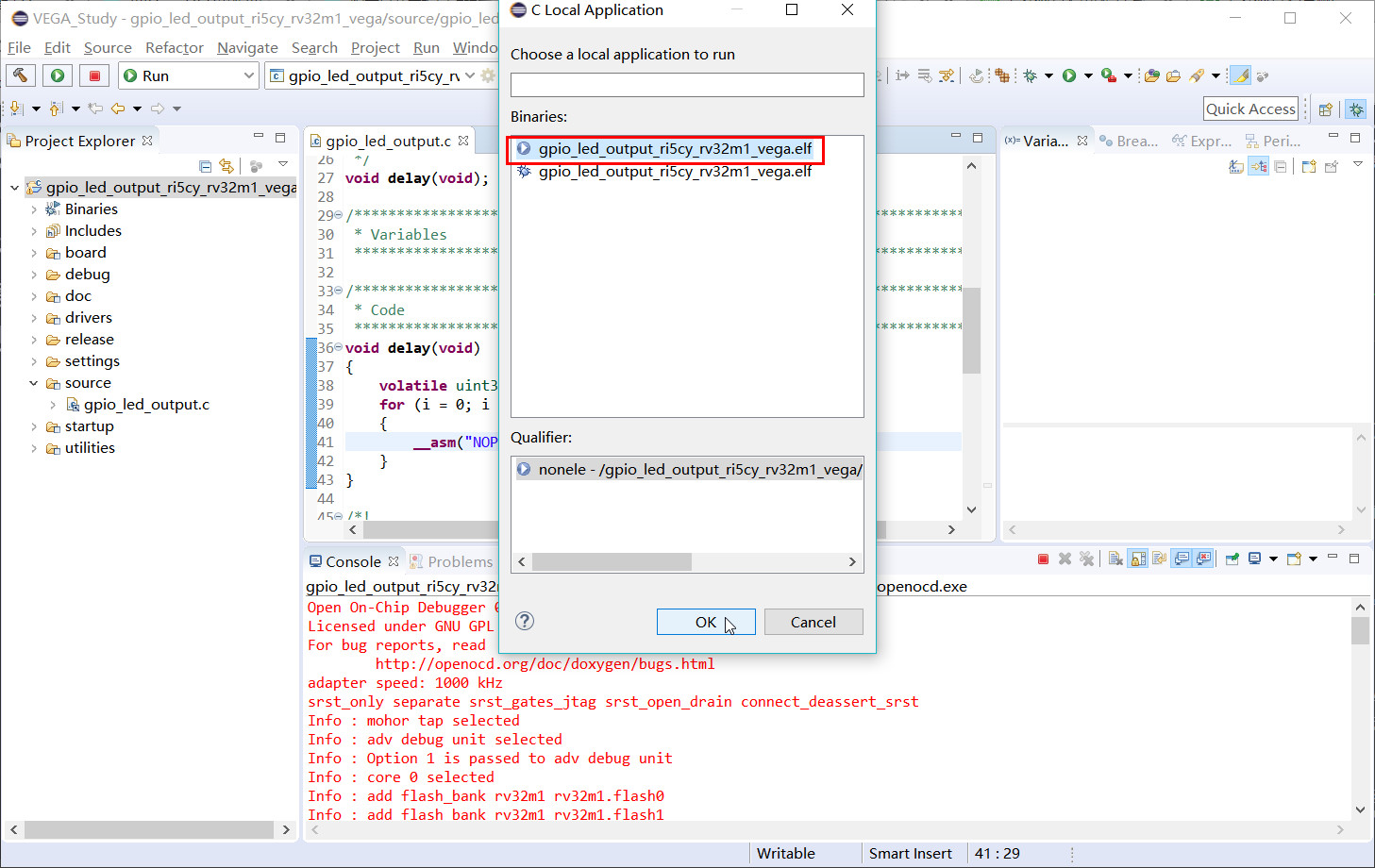Expand the Binaries folder in Project Explorer
Viewport: 1375px width, 868px height.
click(34, 209)
